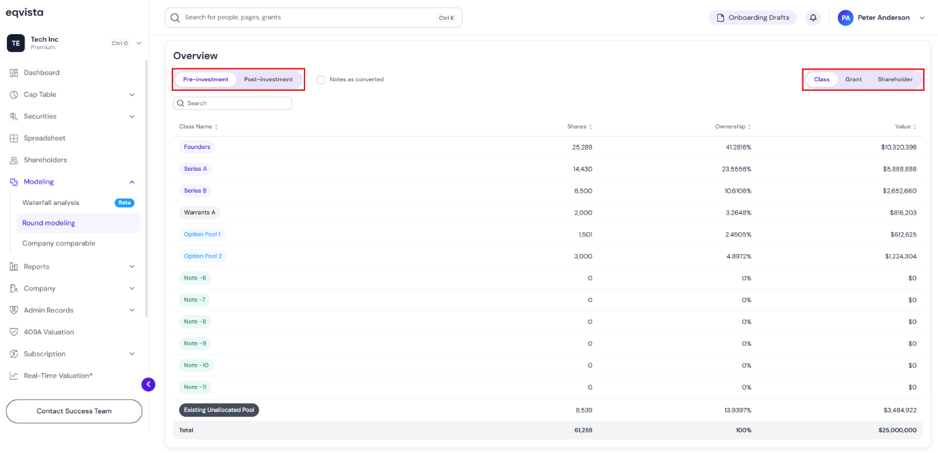The image size is (938, 453).
Task: Click Contact Success Team button
Action: [x=74, y=412]
